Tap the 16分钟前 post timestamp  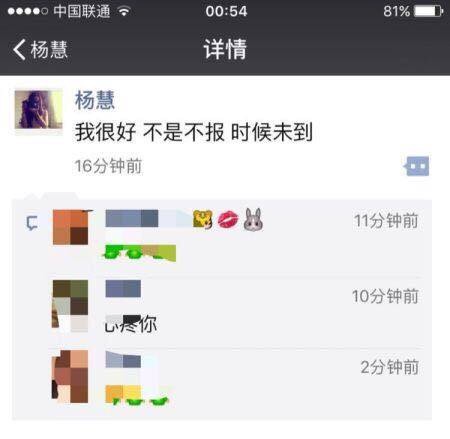(108, 166)
